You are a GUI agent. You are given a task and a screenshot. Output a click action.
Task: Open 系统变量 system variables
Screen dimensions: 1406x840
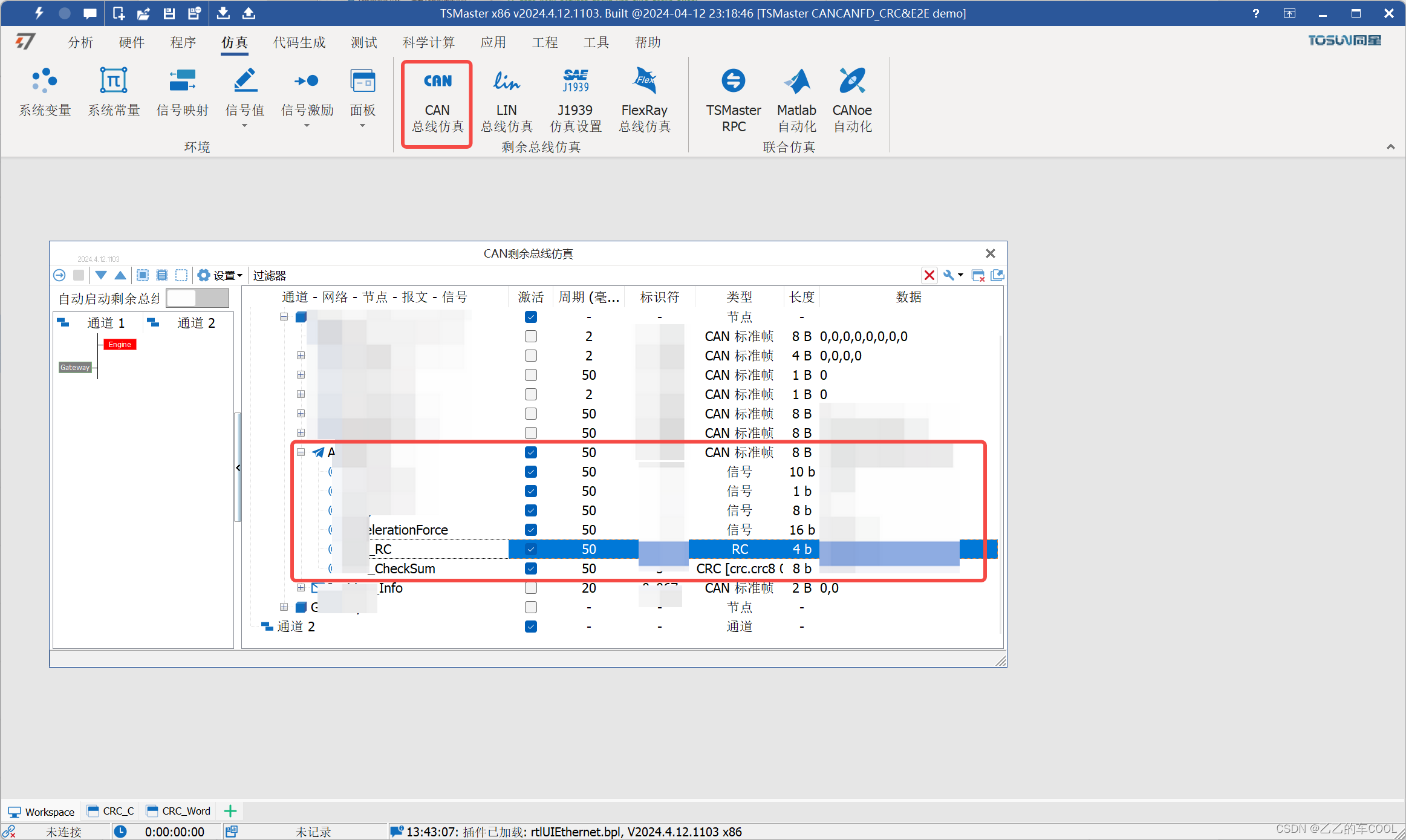[x=45, y=93]
